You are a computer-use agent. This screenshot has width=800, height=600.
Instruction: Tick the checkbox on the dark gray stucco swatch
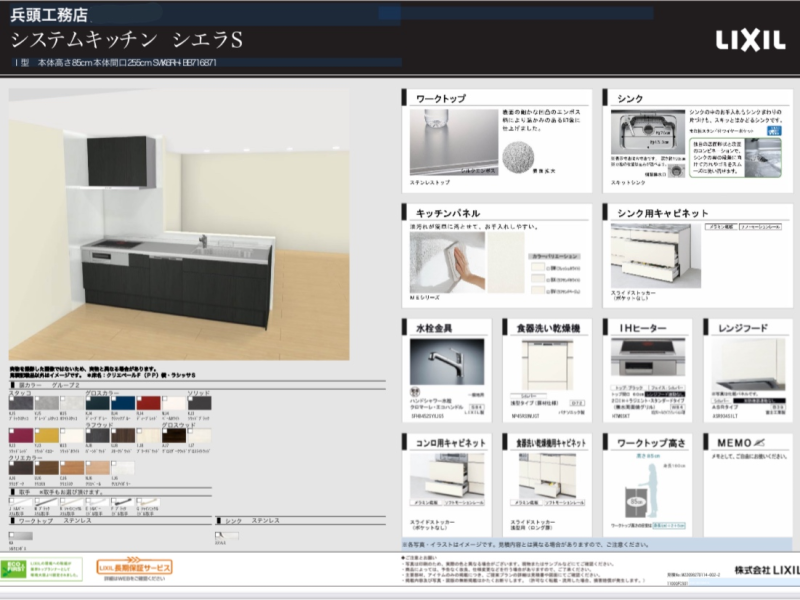[11, 398]
